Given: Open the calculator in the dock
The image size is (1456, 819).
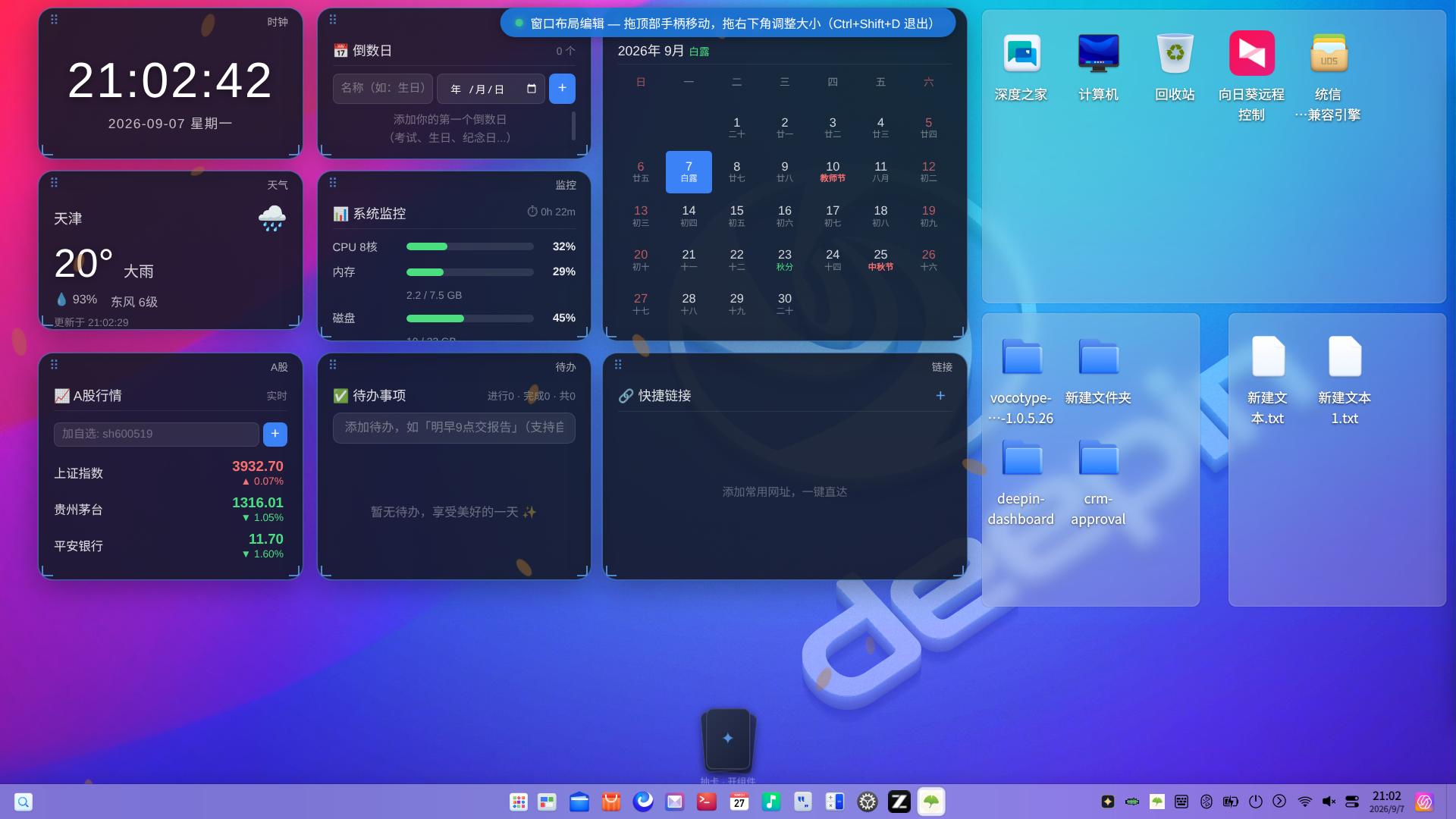Looking at the screenshot, I should coord(835,802).
